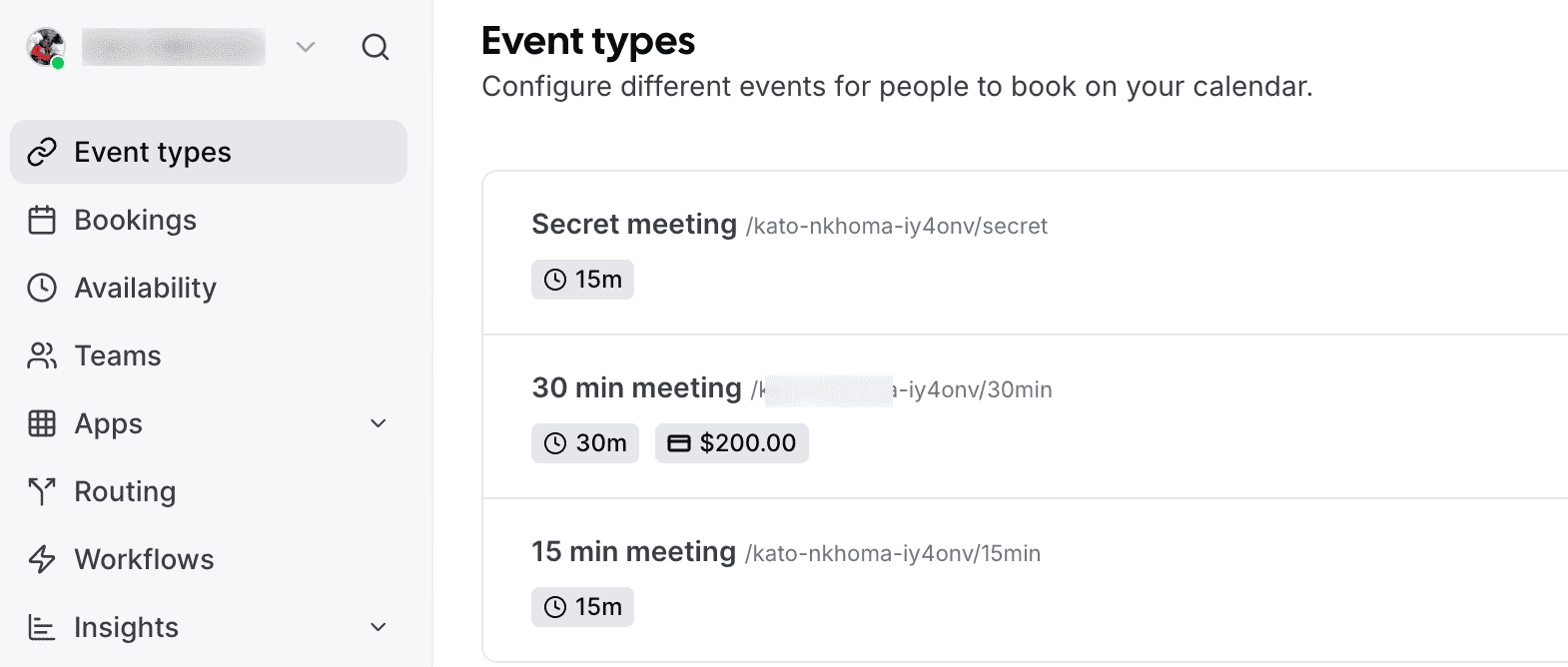Click the $200.00 price badge
The width and height of the screenshot is (1568, 667).
pyautogui.click(x=731, y=442)
